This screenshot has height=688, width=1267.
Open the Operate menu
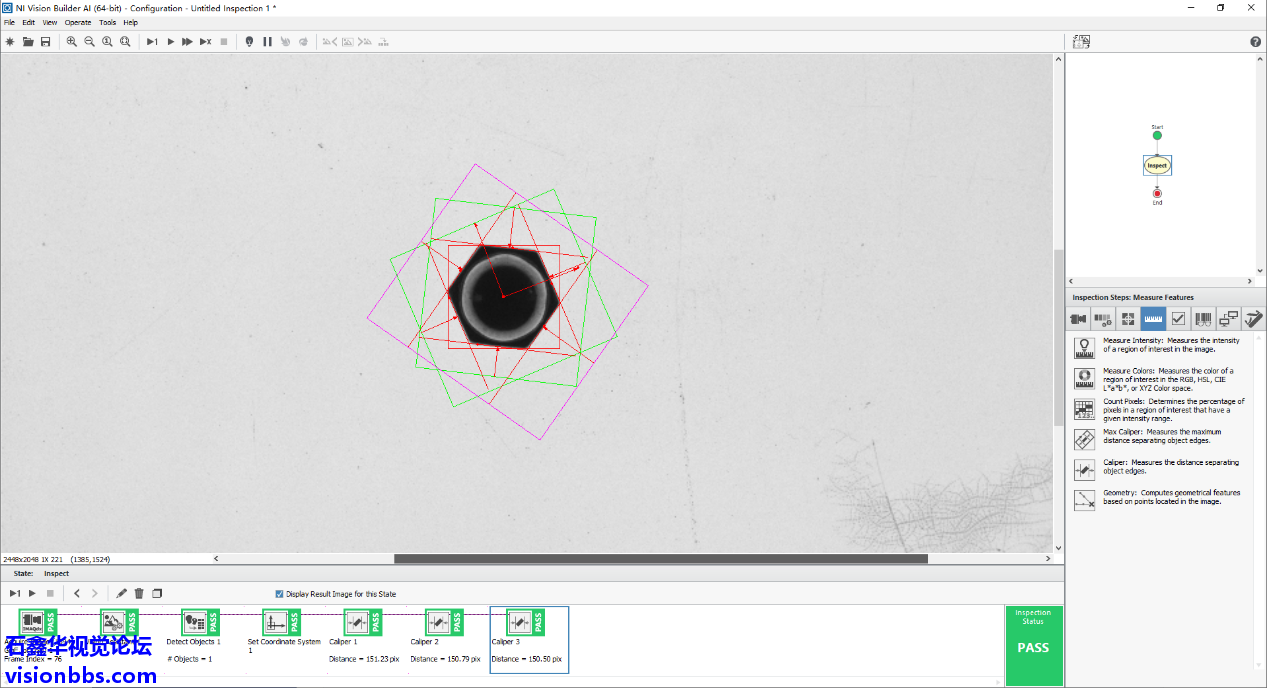pos(77,22)
